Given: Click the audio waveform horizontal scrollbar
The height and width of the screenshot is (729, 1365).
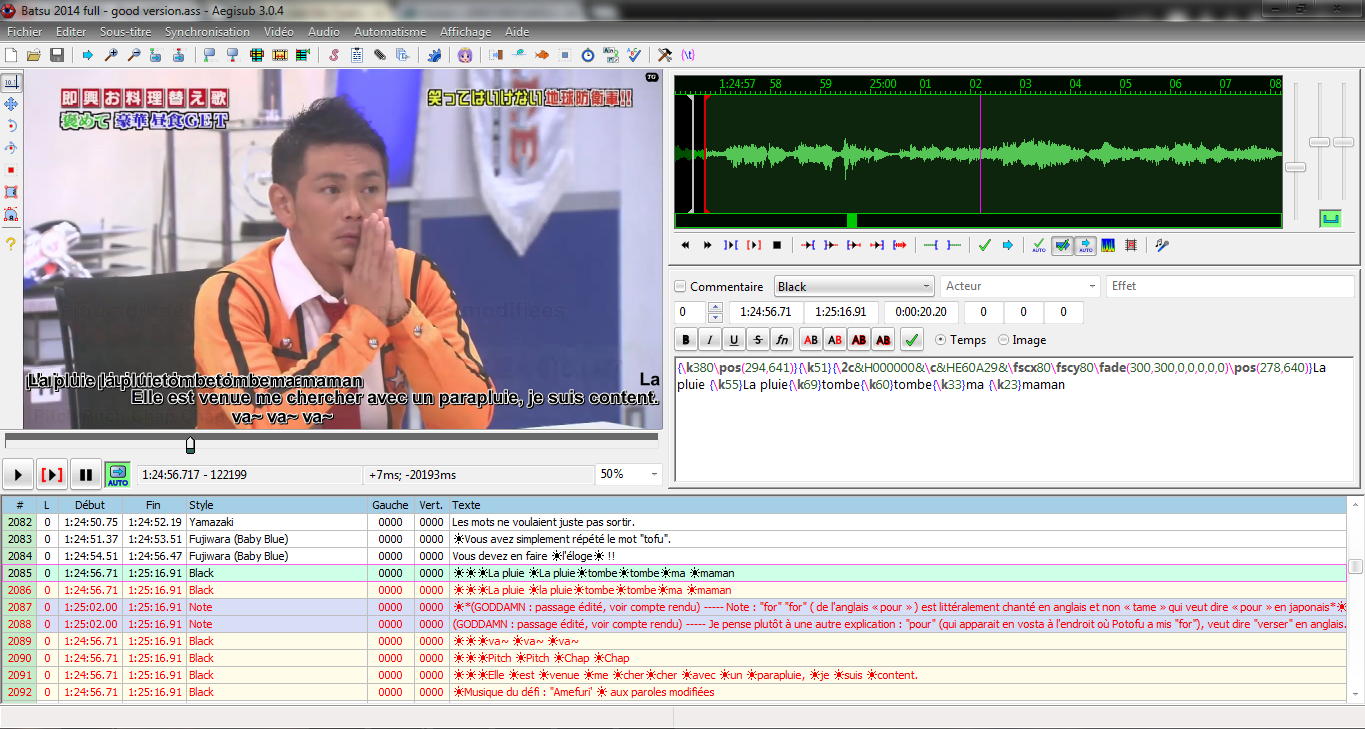Looking at the screenshot, I should [978, 220].
